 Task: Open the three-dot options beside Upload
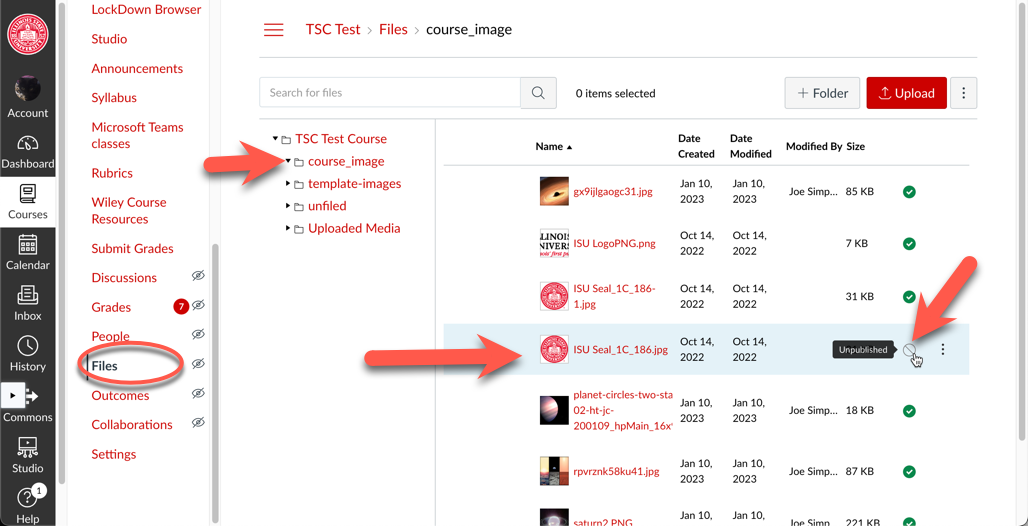[964, 93]
